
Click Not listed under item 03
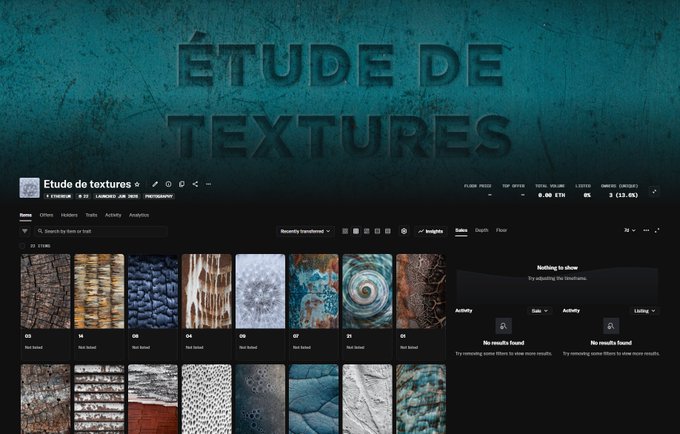(x=33, y=347)
